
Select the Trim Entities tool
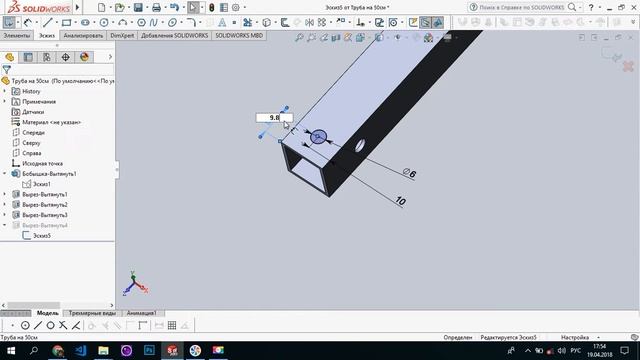click(247, 22)
